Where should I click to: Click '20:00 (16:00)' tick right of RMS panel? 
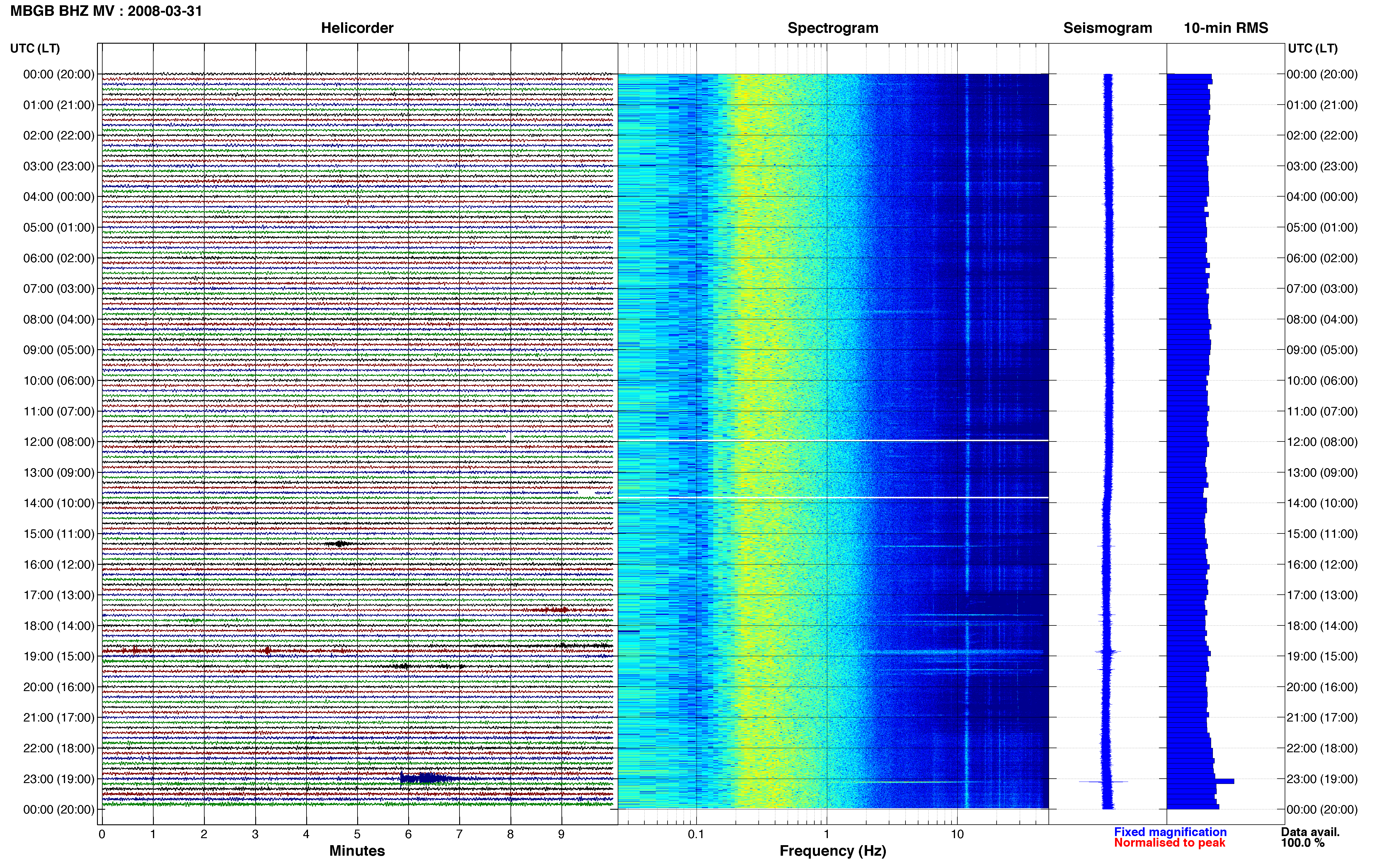pos(1322,687)
